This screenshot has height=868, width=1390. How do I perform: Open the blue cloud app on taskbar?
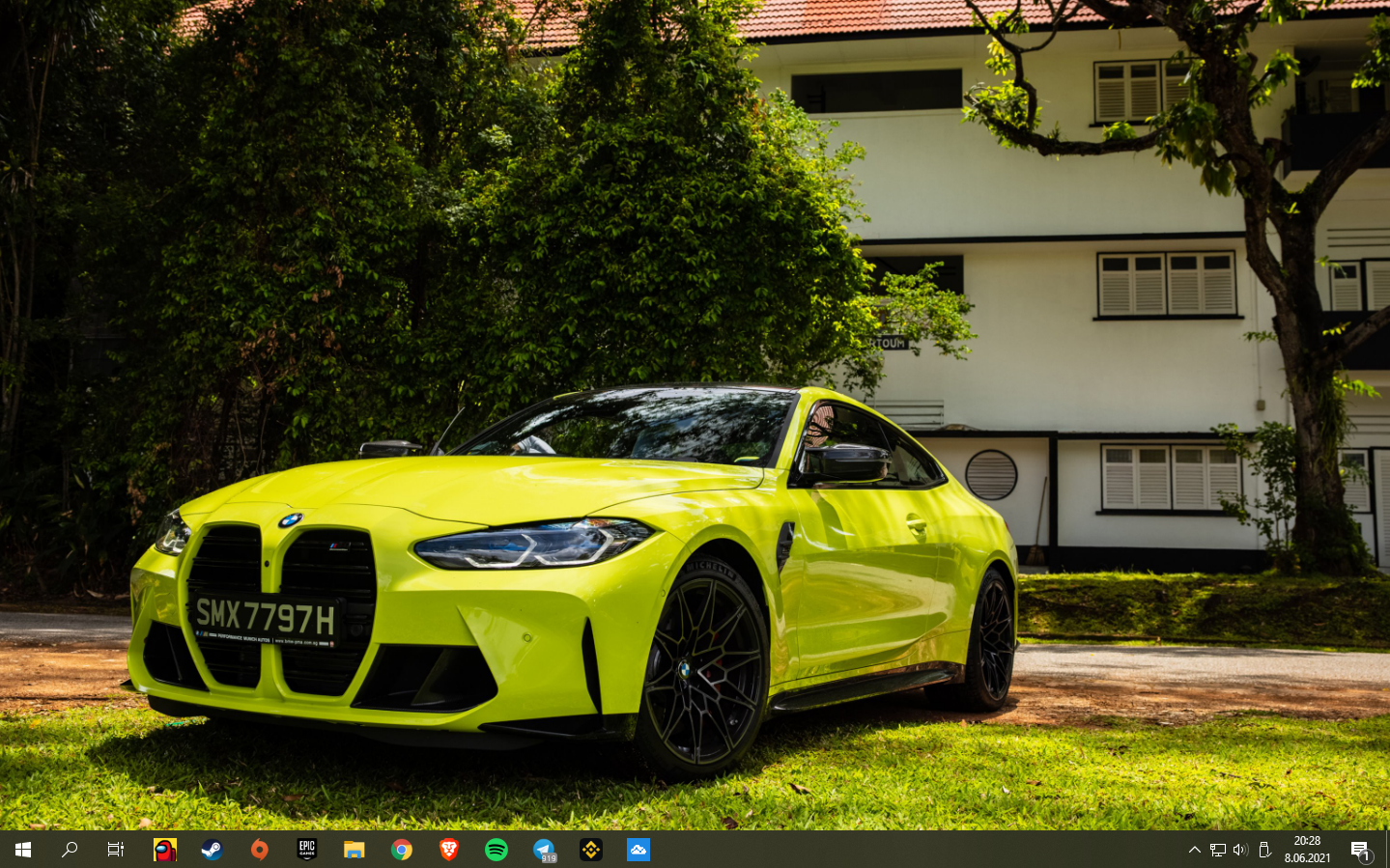(638, 850)
